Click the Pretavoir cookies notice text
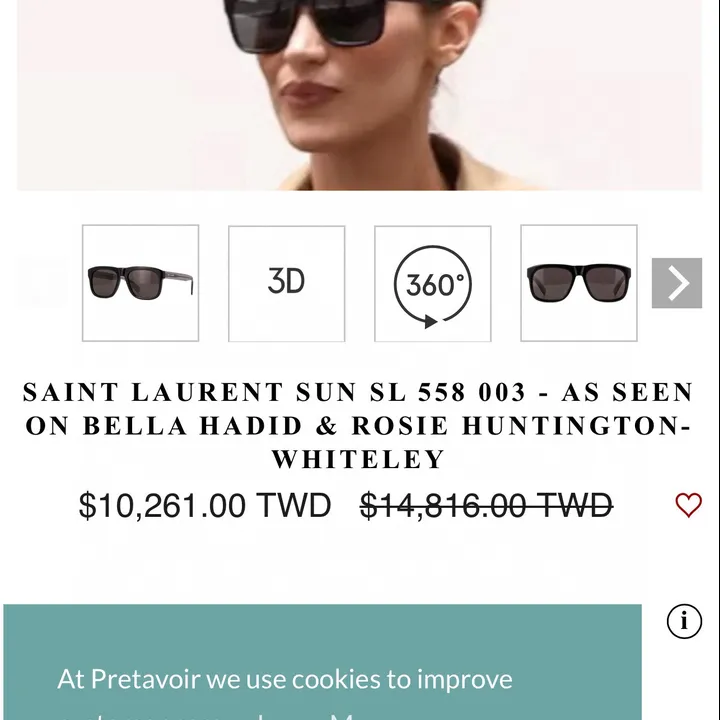 pyautogui.click(x=285, y=679)
